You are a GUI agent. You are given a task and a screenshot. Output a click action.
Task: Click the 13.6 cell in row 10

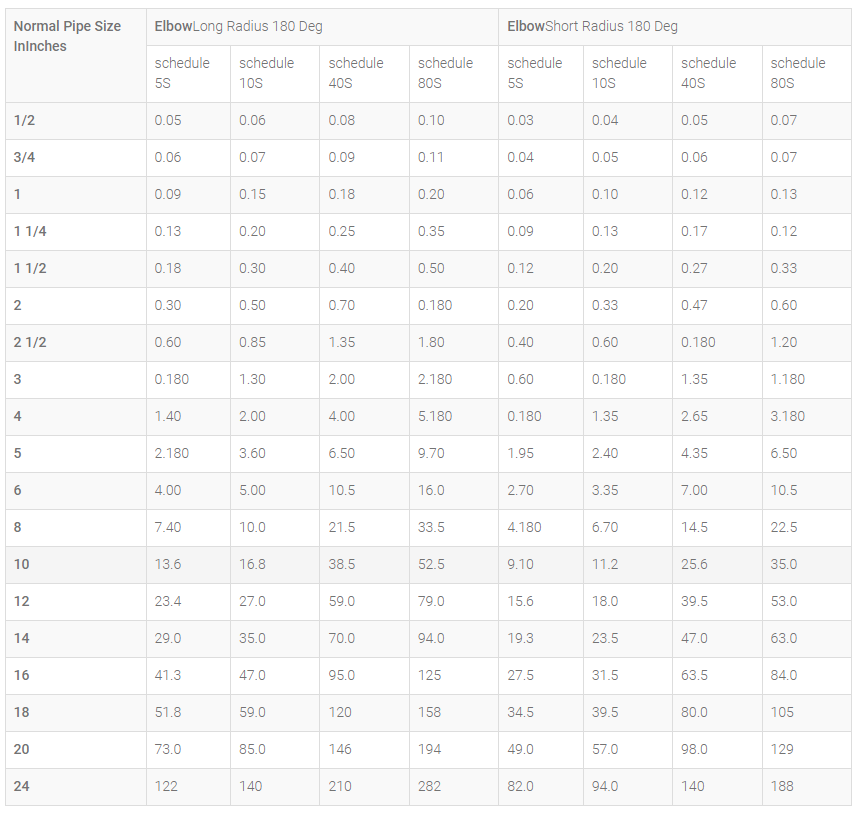168,564
